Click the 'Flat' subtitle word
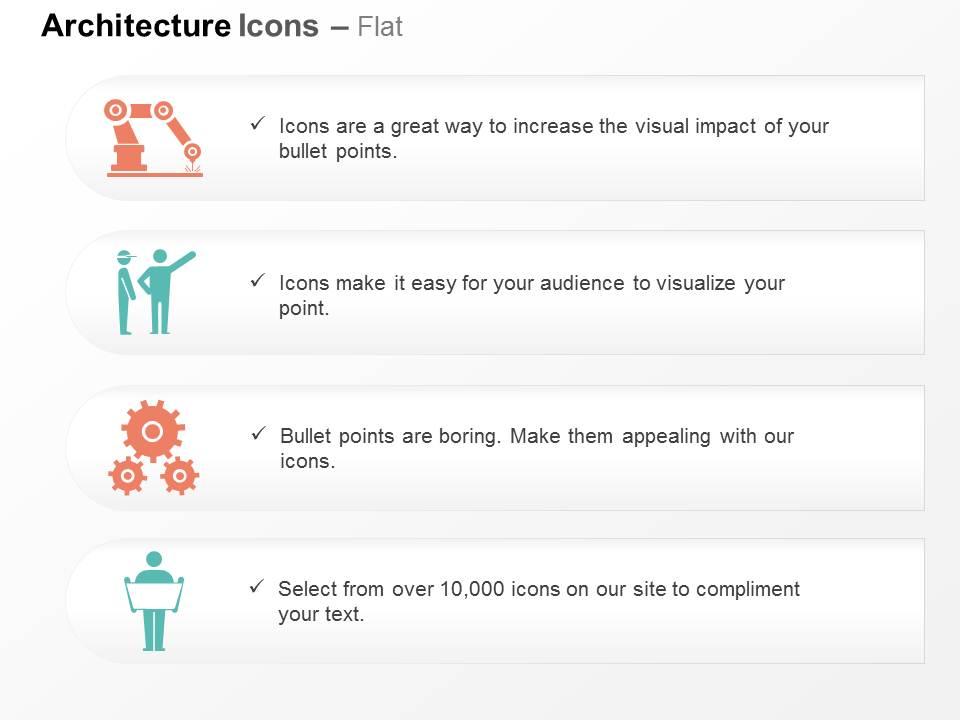The image size is (960, 720). [x=380, y=27]
